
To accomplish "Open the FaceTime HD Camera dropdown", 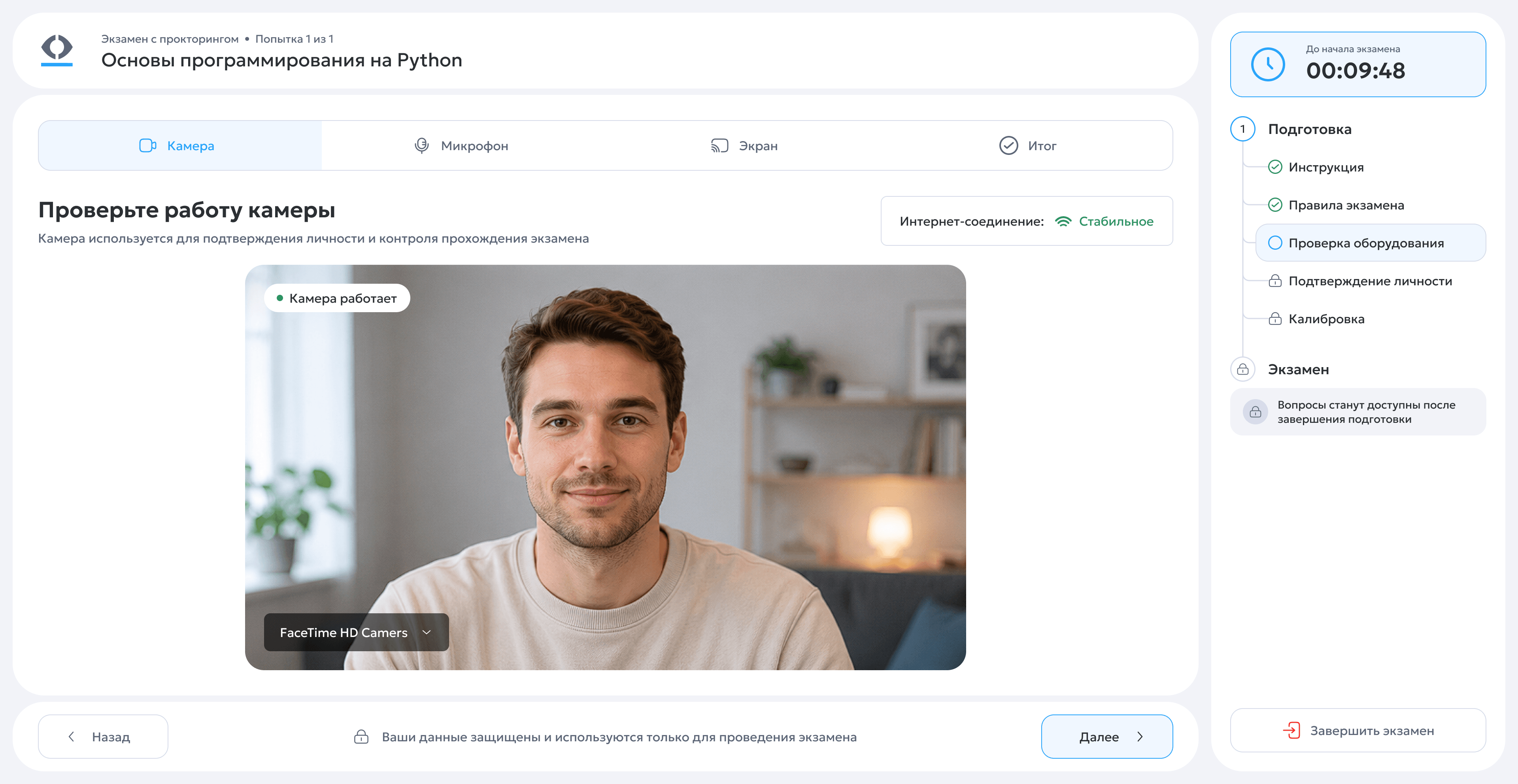I will [x=357, y=633].
